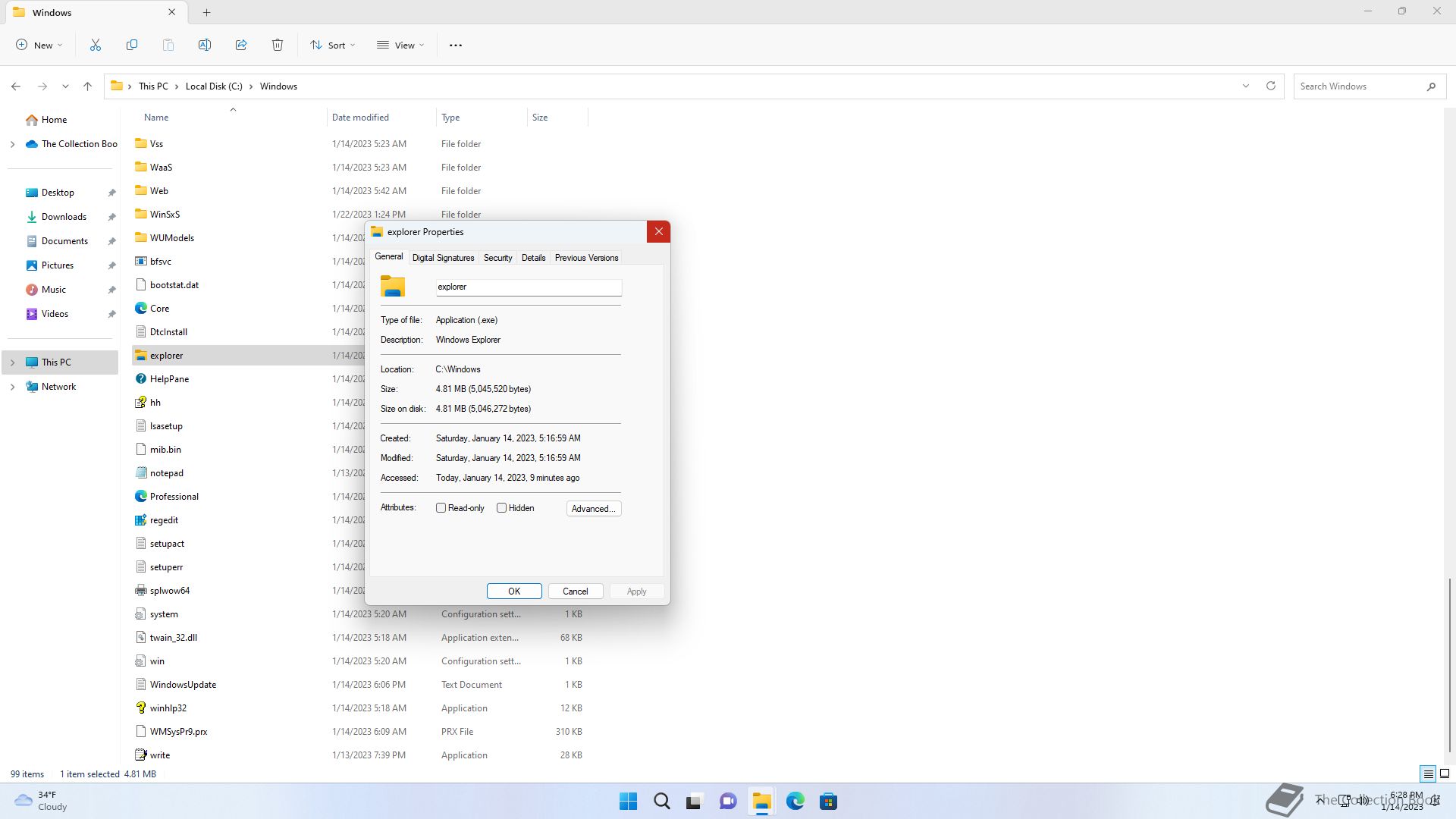Screen dimensions: 1456x819
Task: Click Local Disk (C:) in the breadcrumb
Action: (214, 86)
